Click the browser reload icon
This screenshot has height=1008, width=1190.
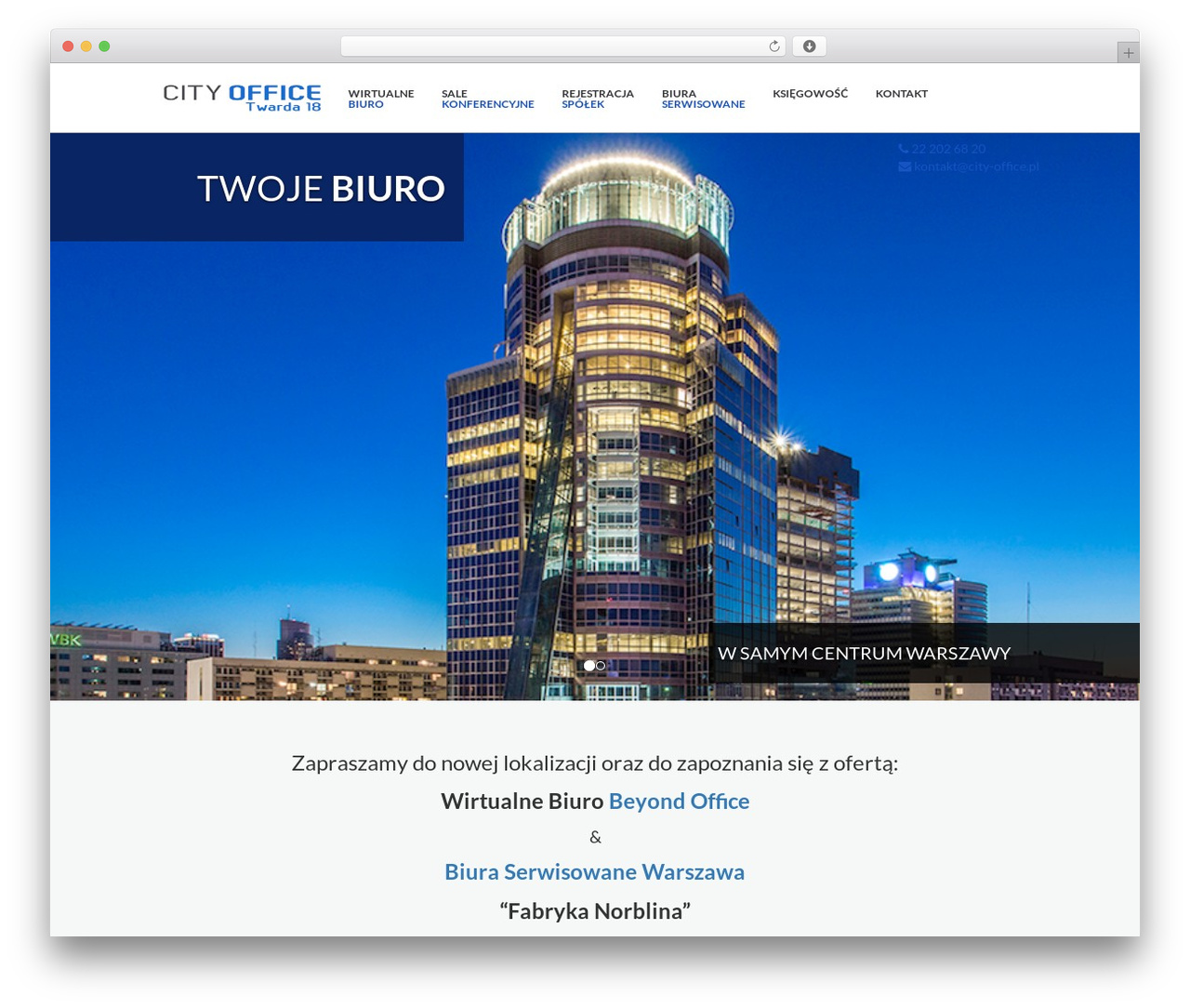tap(773, 46)
